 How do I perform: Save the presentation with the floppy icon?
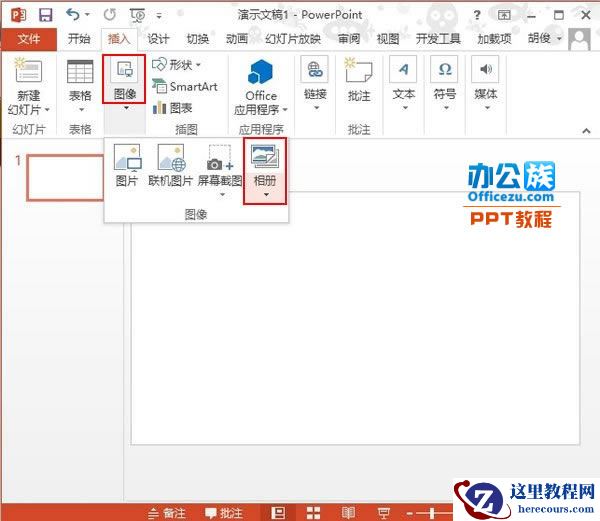click(46, 15)
